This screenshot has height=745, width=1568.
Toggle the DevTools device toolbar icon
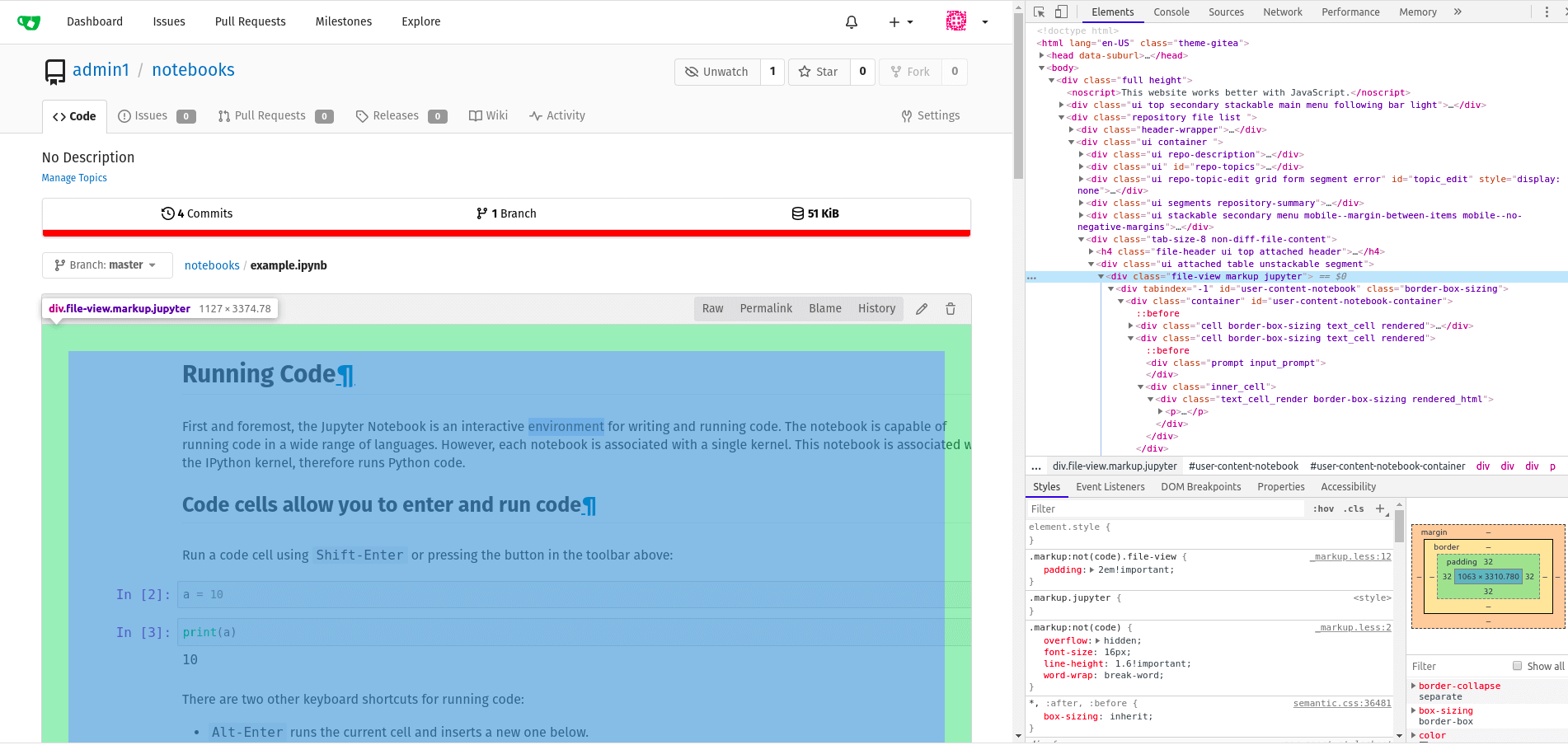coord(1061,12)
